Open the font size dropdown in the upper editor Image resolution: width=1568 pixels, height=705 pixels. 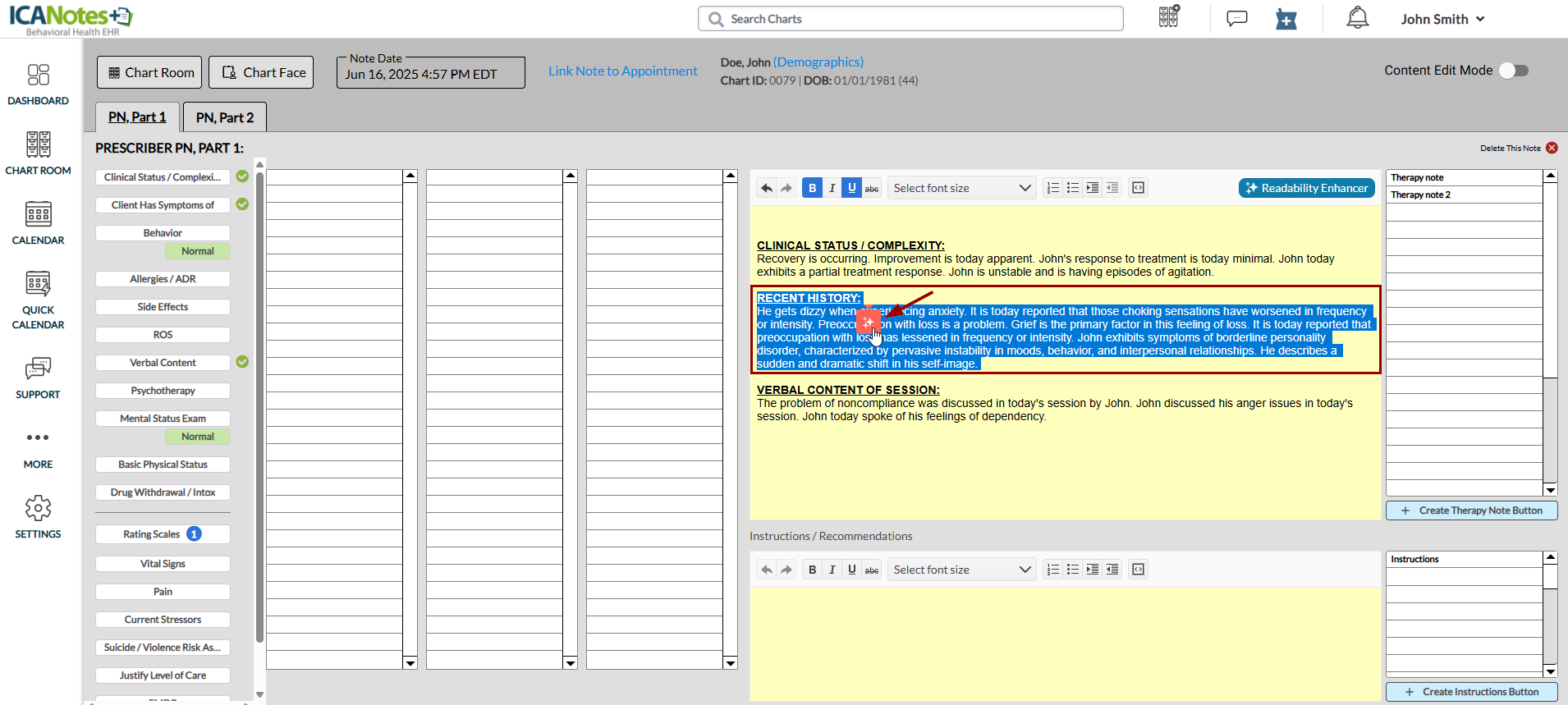pyautogui.click(x=961, y=188)
